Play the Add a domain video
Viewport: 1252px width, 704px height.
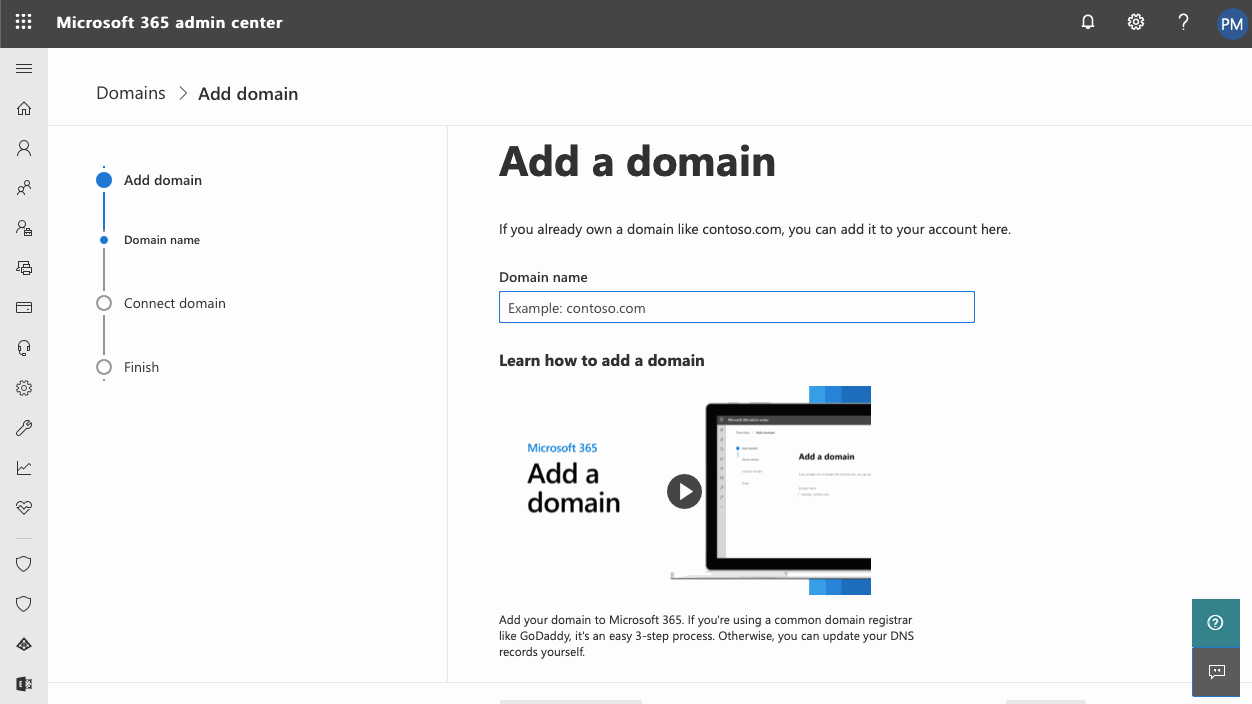coord(684,491)
